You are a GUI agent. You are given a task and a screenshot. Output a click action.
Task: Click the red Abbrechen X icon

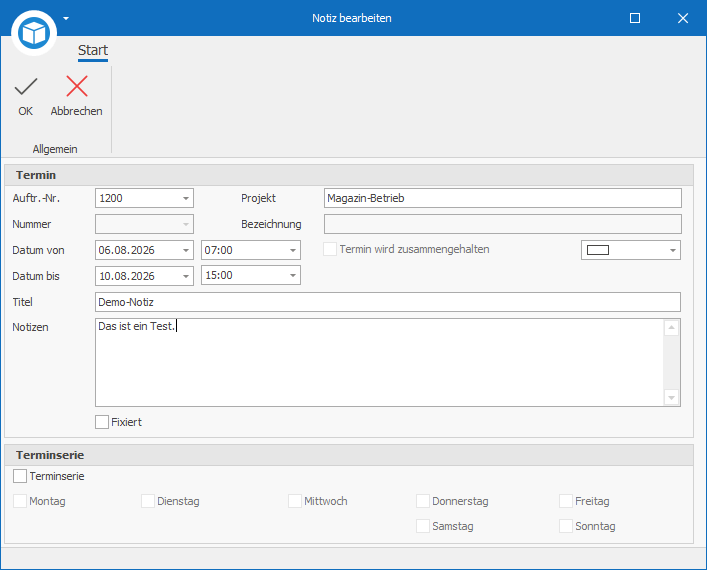[x=77, y=86]
